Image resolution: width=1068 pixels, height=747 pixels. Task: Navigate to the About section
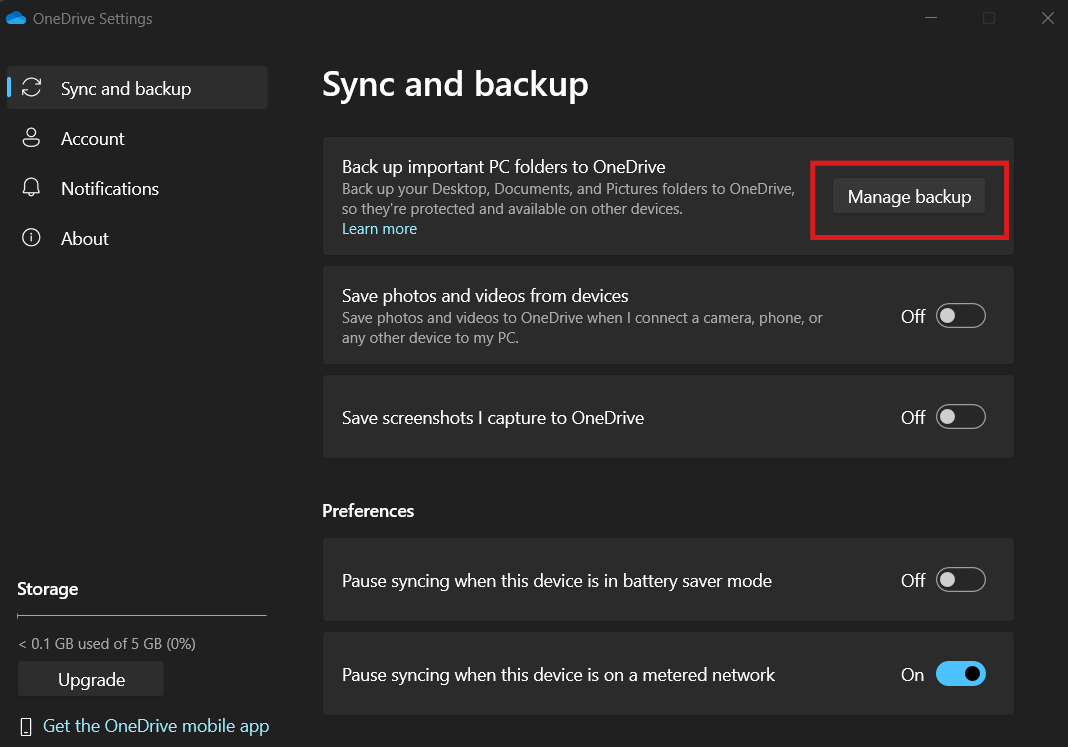[84, 238]
